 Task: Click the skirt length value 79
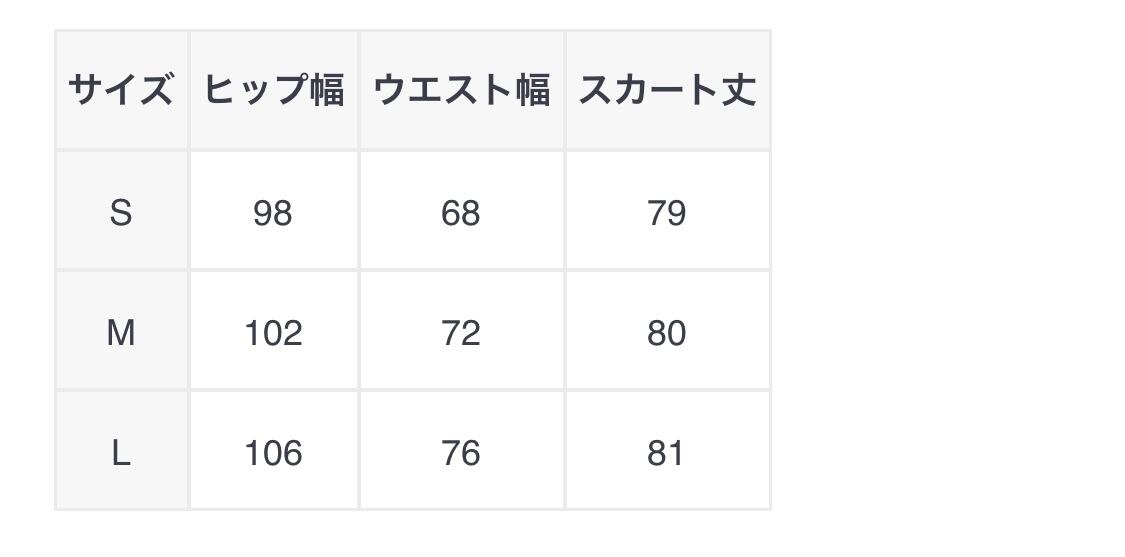click(x=667, y=212)
